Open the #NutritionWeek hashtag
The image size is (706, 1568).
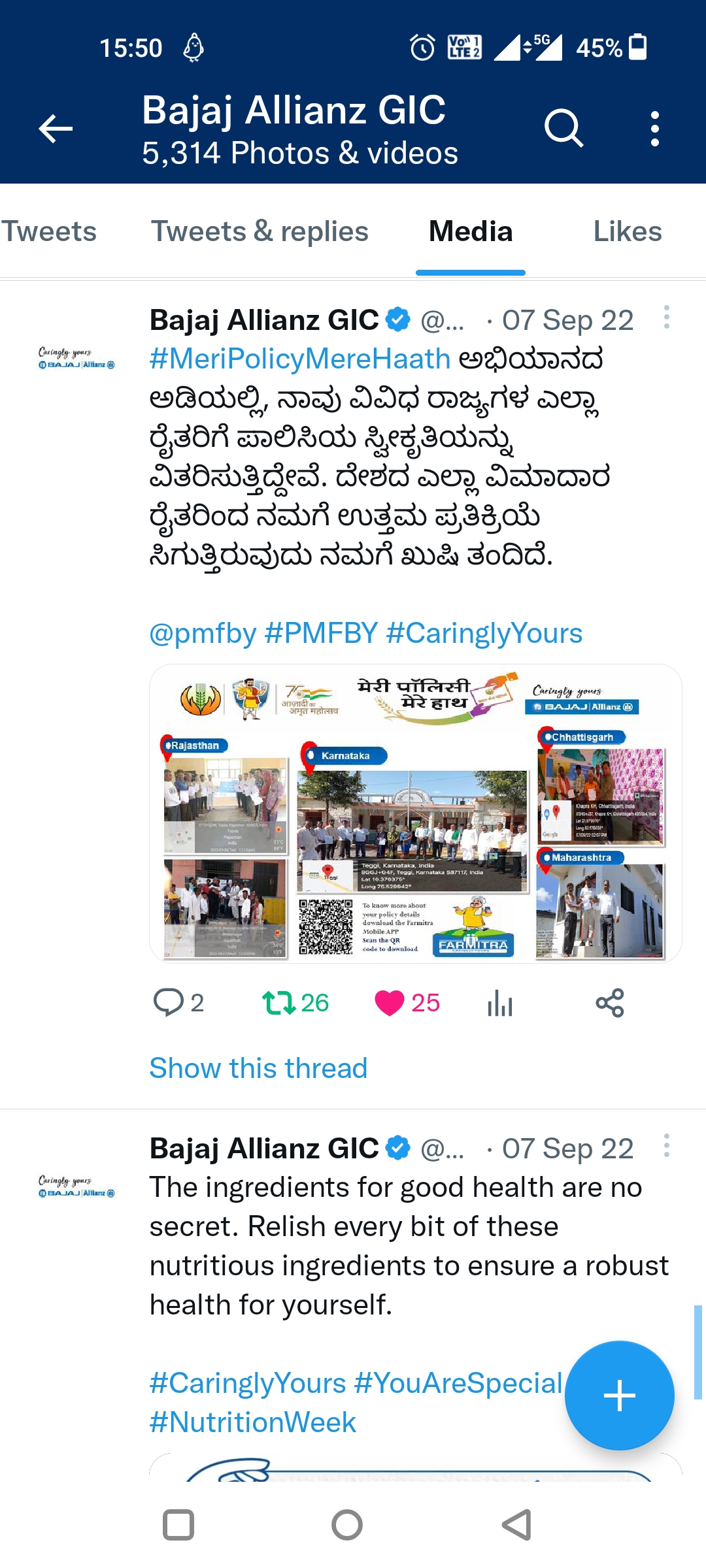[x=253, y=1422]
